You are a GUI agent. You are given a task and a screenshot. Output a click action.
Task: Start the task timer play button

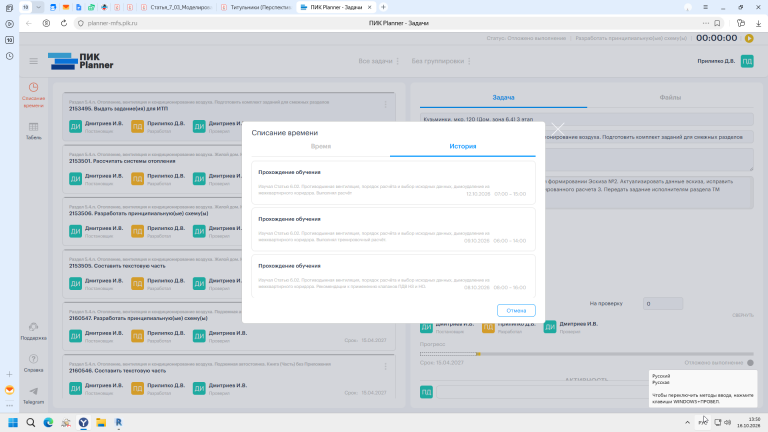[x=749, y=38]
